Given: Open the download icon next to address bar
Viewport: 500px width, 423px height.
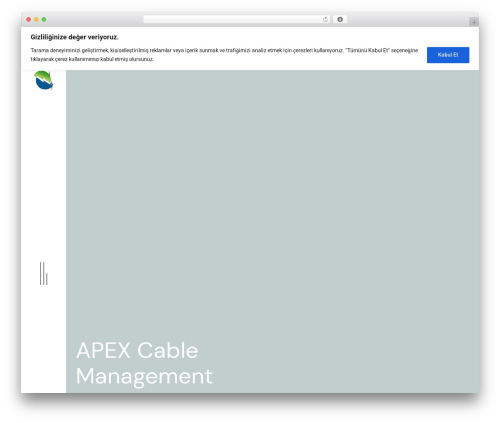Looking at the screenshot, I should (340, 20).
